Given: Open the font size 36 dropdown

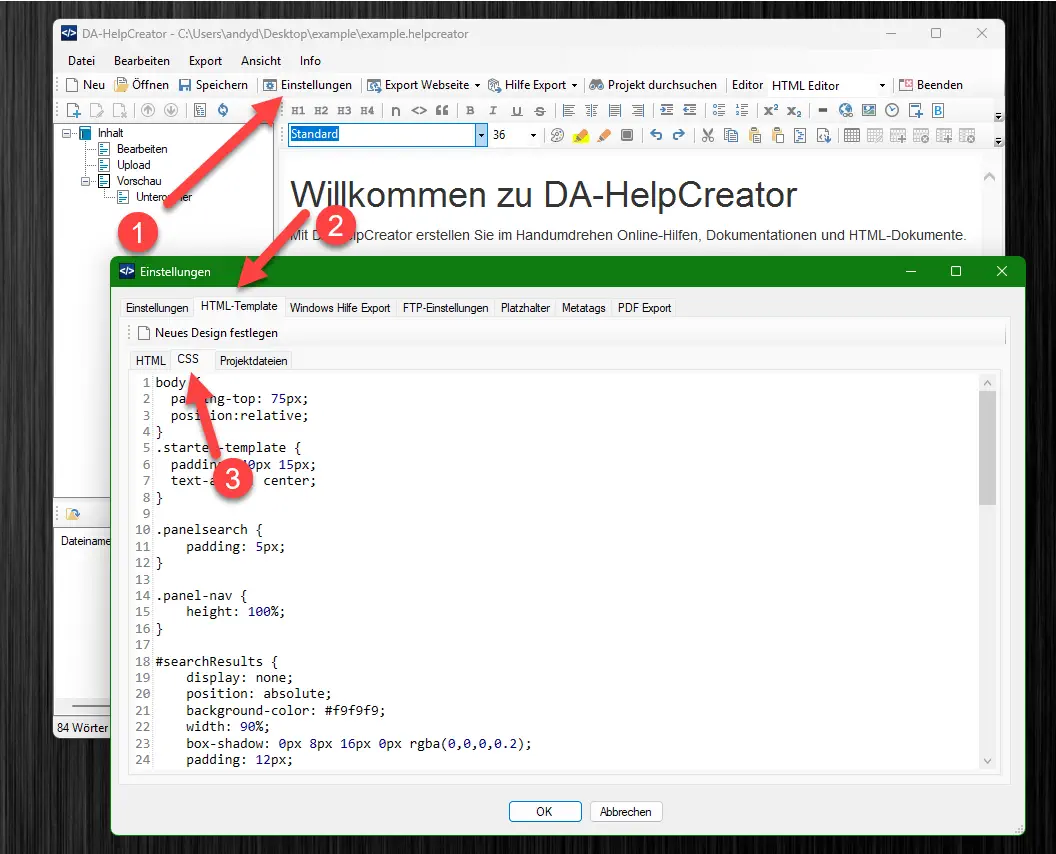Looking at the screenshot, I should [x=533, y=135].
